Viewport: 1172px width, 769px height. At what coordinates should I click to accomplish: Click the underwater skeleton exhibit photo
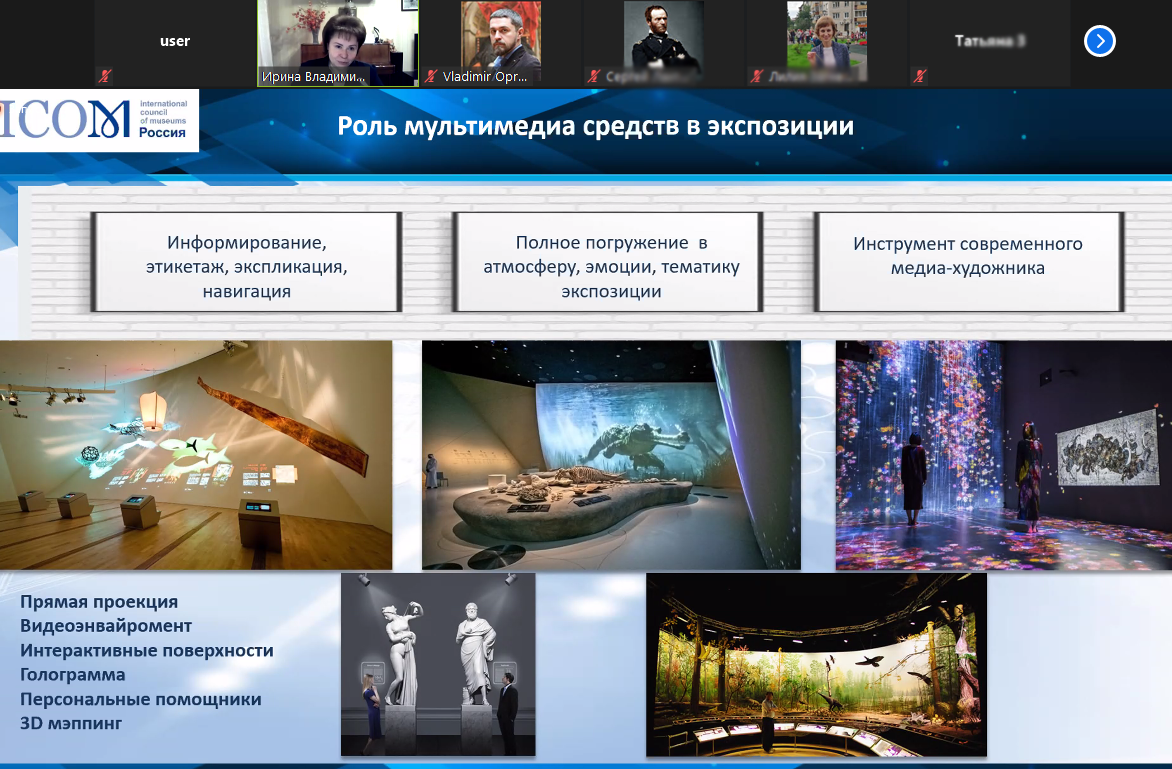(611, 455)
